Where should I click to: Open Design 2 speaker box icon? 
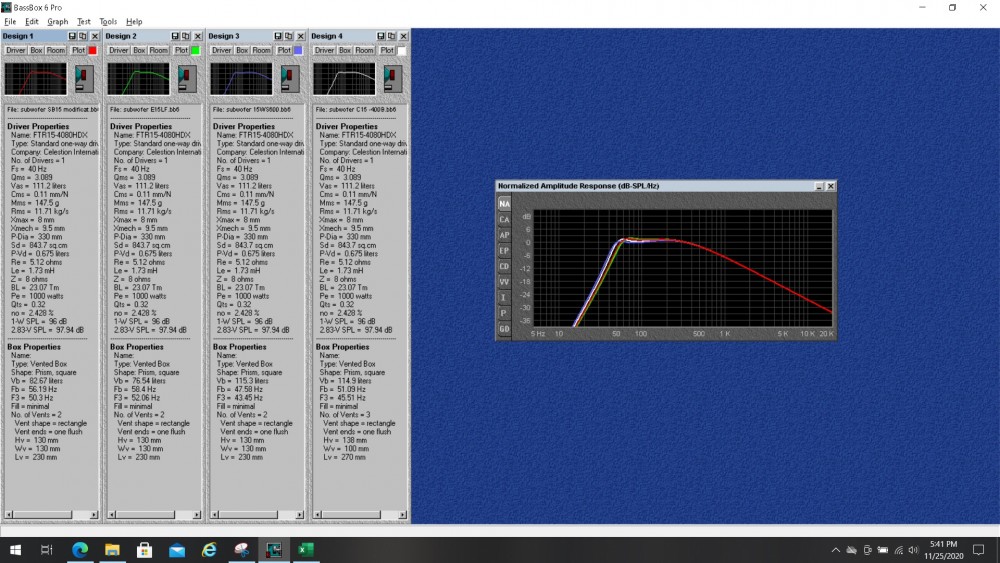pyautogui.click(x=187, y=79)
